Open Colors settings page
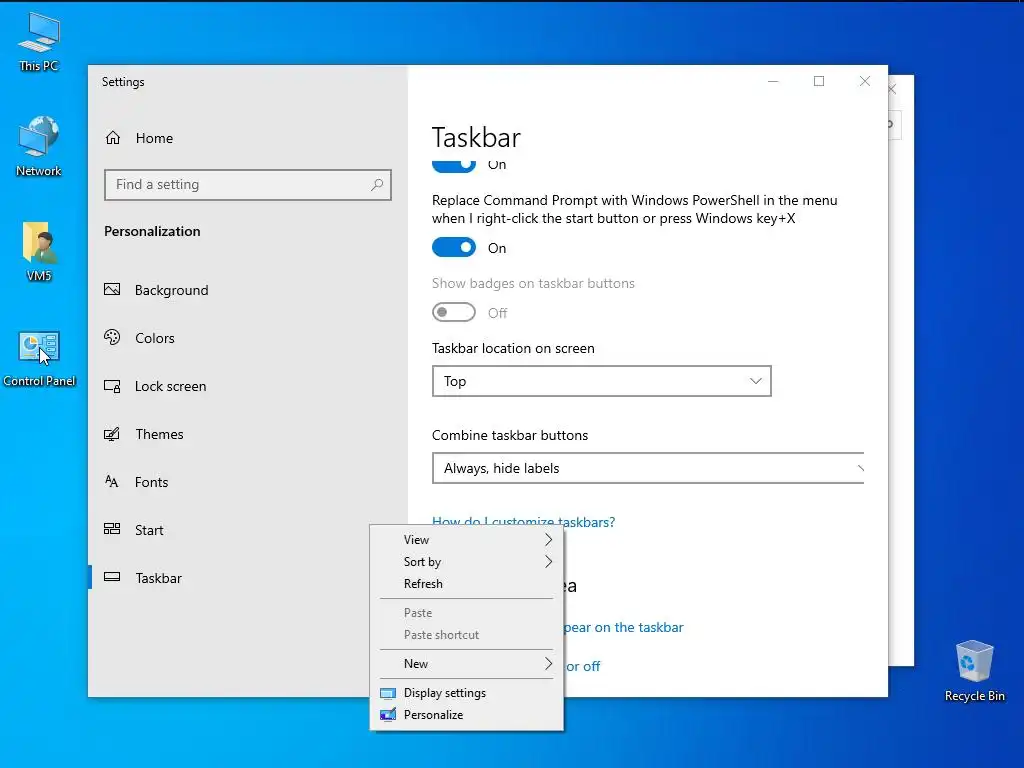This screenshot has height=768, width=1024. pos(248,338)
